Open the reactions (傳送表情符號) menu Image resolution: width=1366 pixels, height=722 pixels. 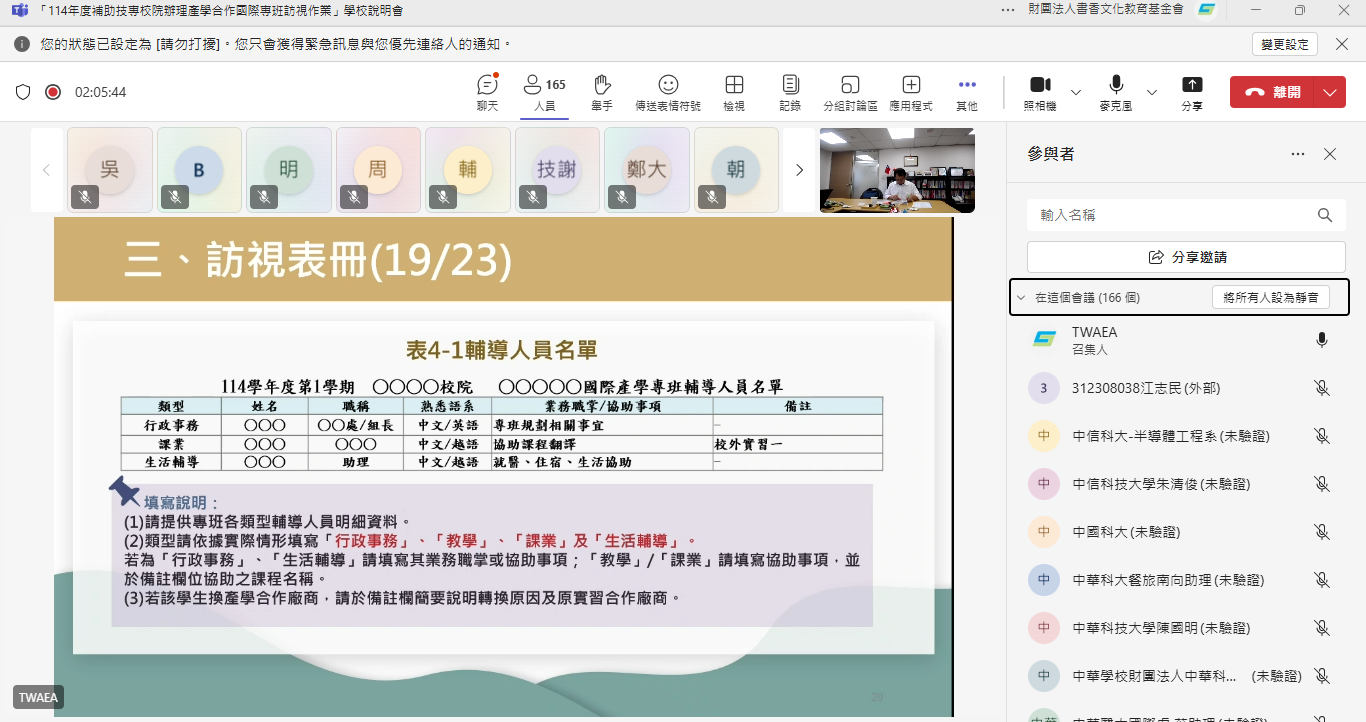coord(667,91)
